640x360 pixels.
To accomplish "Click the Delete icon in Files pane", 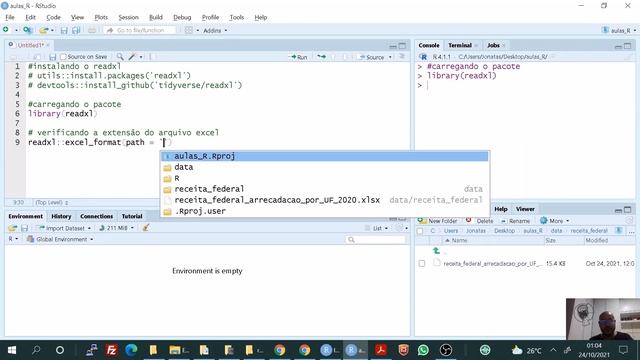I will 469,220.
